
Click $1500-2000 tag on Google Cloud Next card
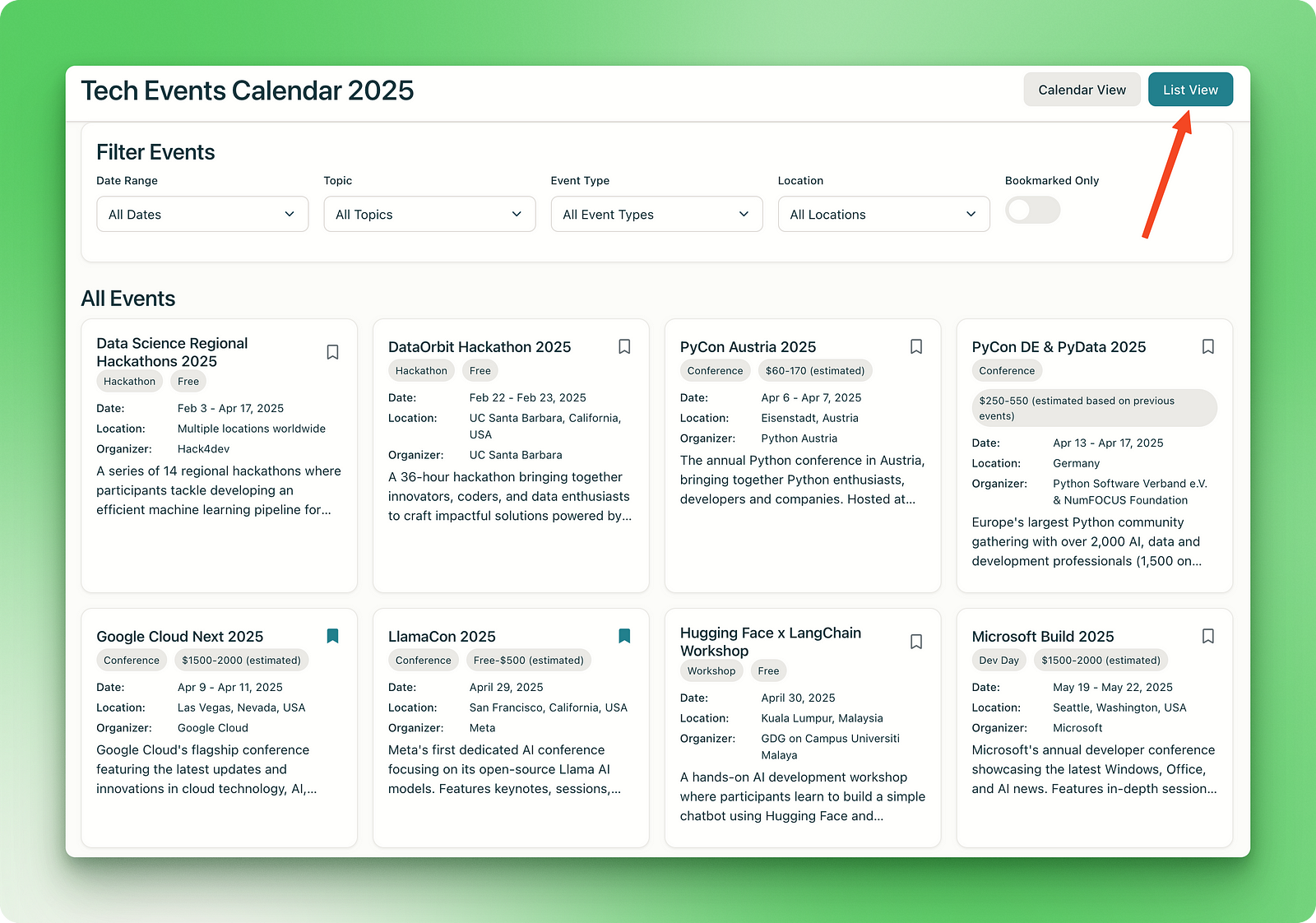pyautogui.click(x=241, y=661)
